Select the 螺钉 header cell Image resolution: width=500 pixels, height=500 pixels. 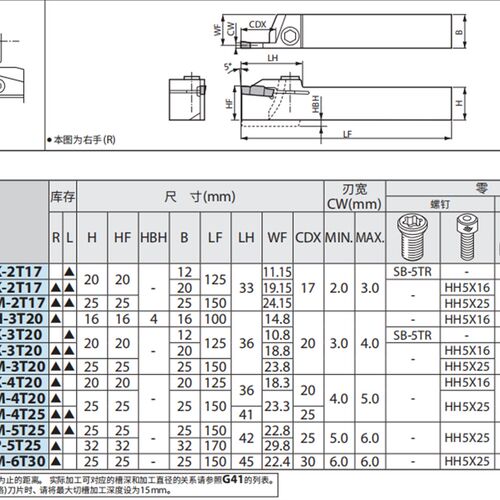[x=440, y=204]
